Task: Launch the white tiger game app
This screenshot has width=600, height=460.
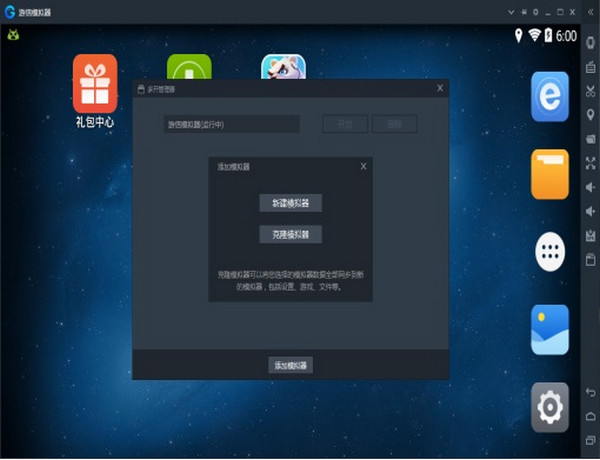Action: [x=283, y=67]
